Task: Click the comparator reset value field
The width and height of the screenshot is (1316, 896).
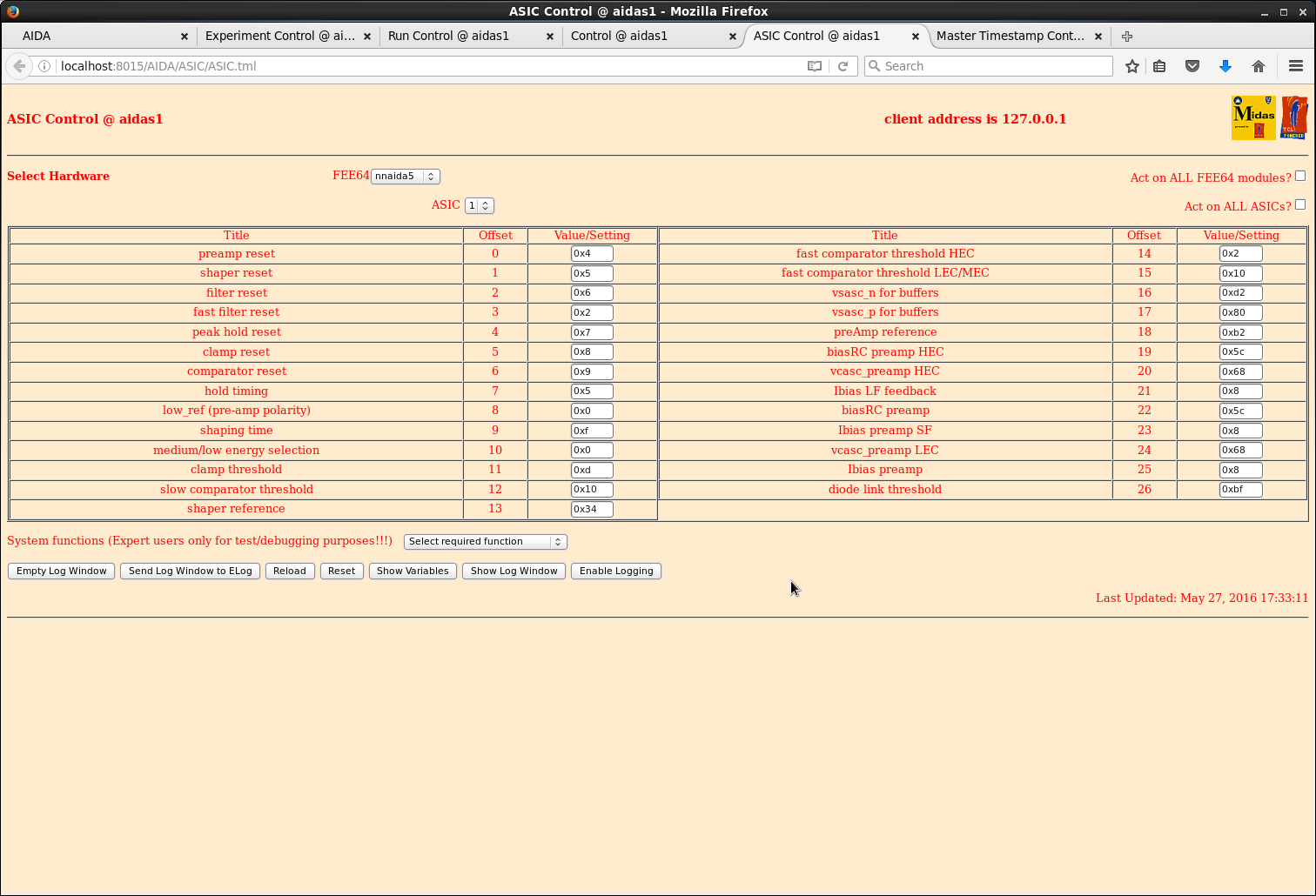Action: click(x=592, y=371)
